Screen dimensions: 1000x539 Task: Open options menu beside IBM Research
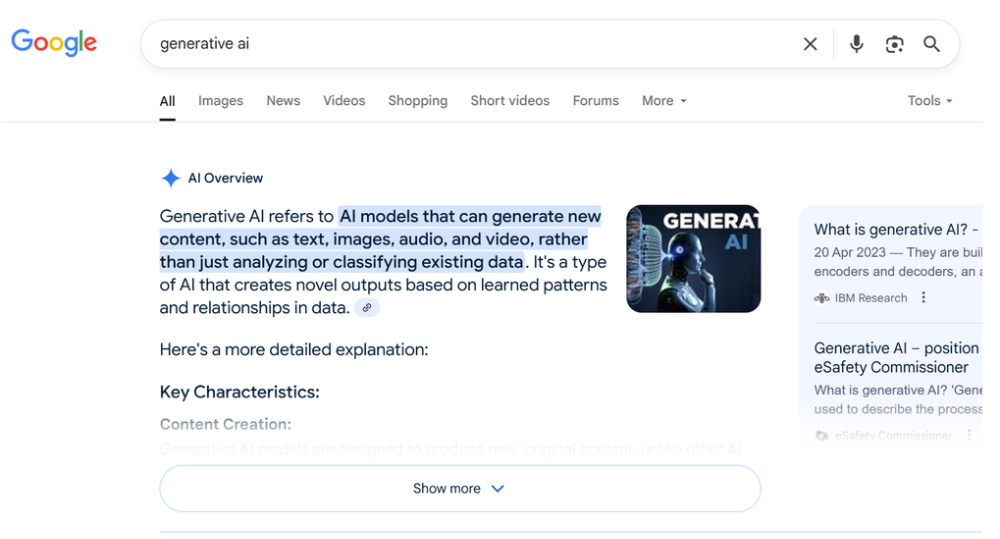point(923,297)
